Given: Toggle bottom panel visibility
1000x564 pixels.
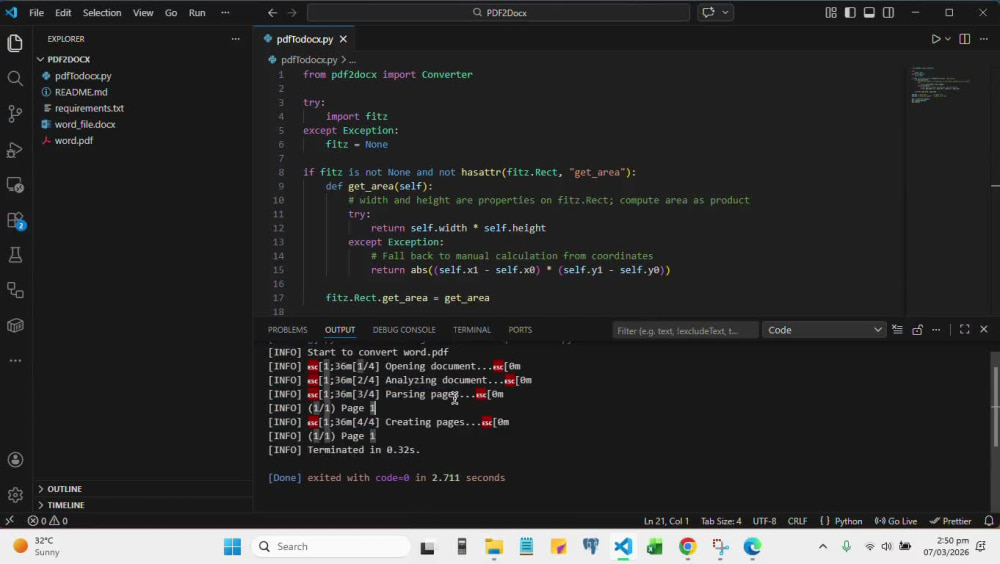Looking at the screenshot, I should [869, 13].
